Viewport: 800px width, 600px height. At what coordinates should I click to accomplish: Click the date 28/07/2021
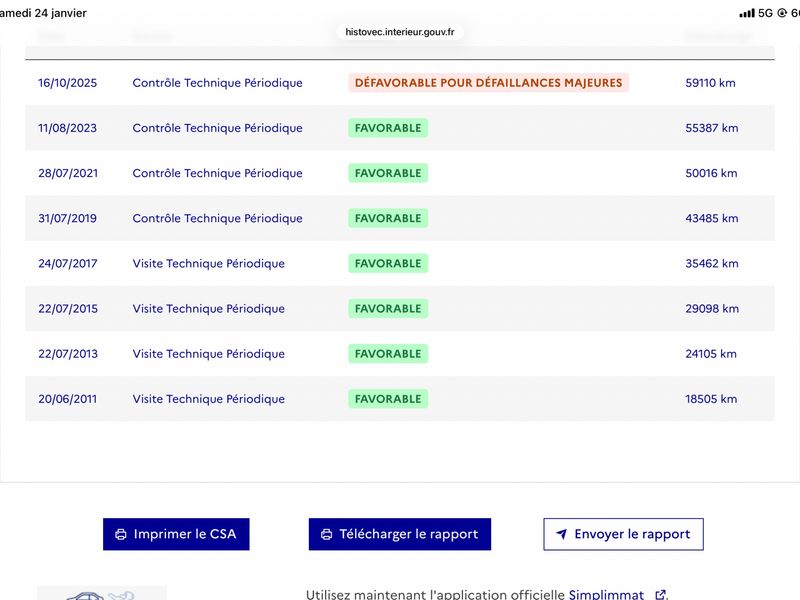(x=68, y=173)
